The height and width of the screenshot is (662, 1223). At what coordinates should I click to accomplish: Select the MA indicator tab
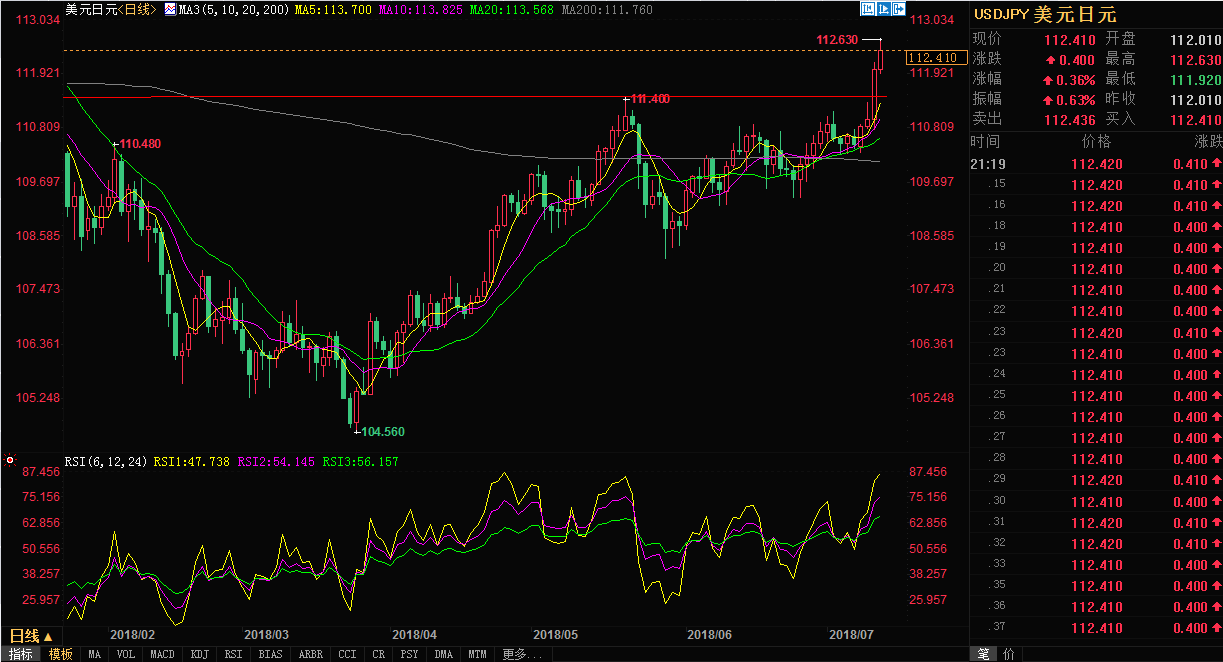tap(95, 654)
